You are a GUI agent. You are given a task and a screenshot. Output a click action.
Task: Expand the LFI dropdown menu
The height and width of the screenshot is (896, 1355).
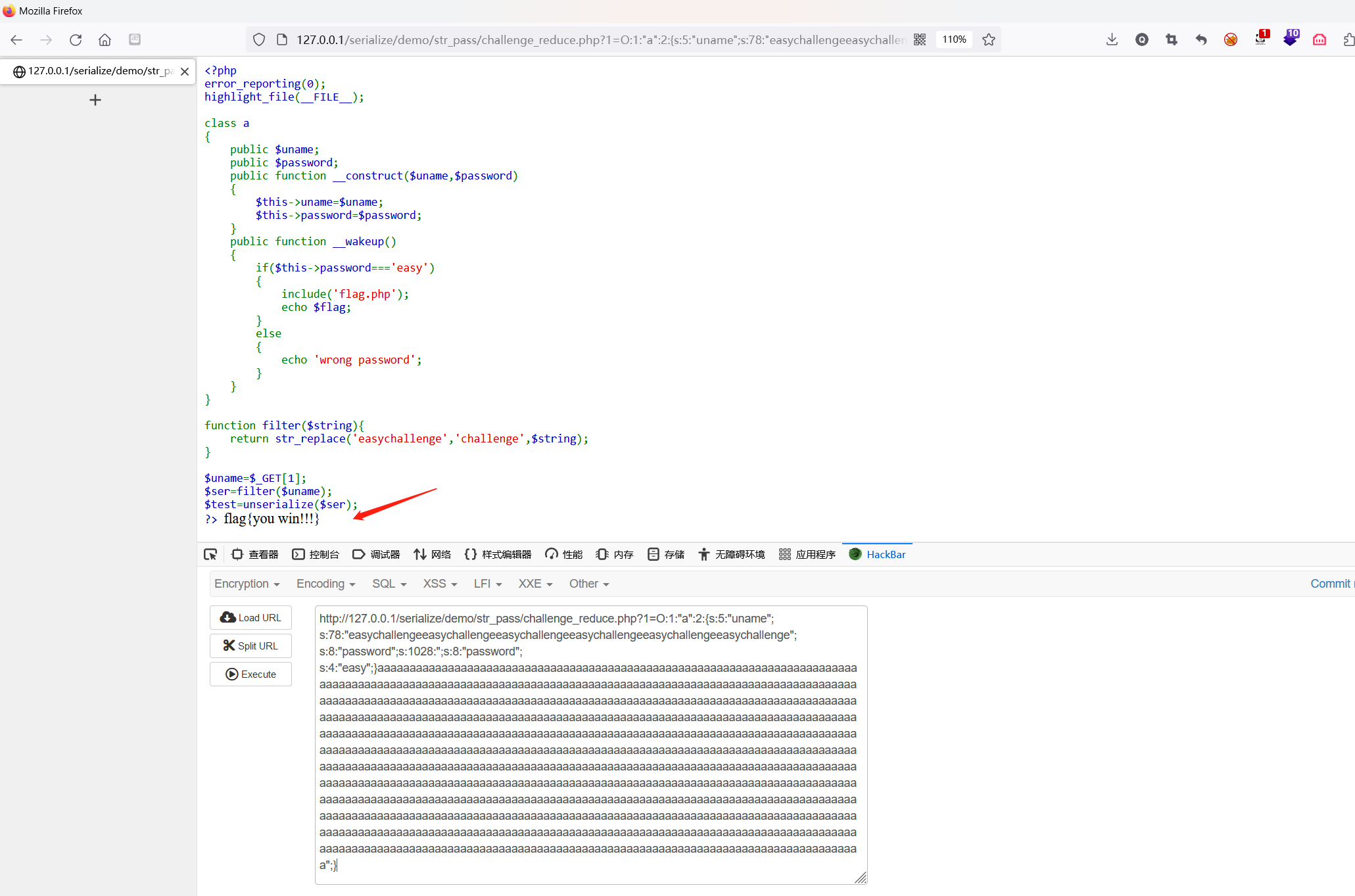tap(488, 584)
